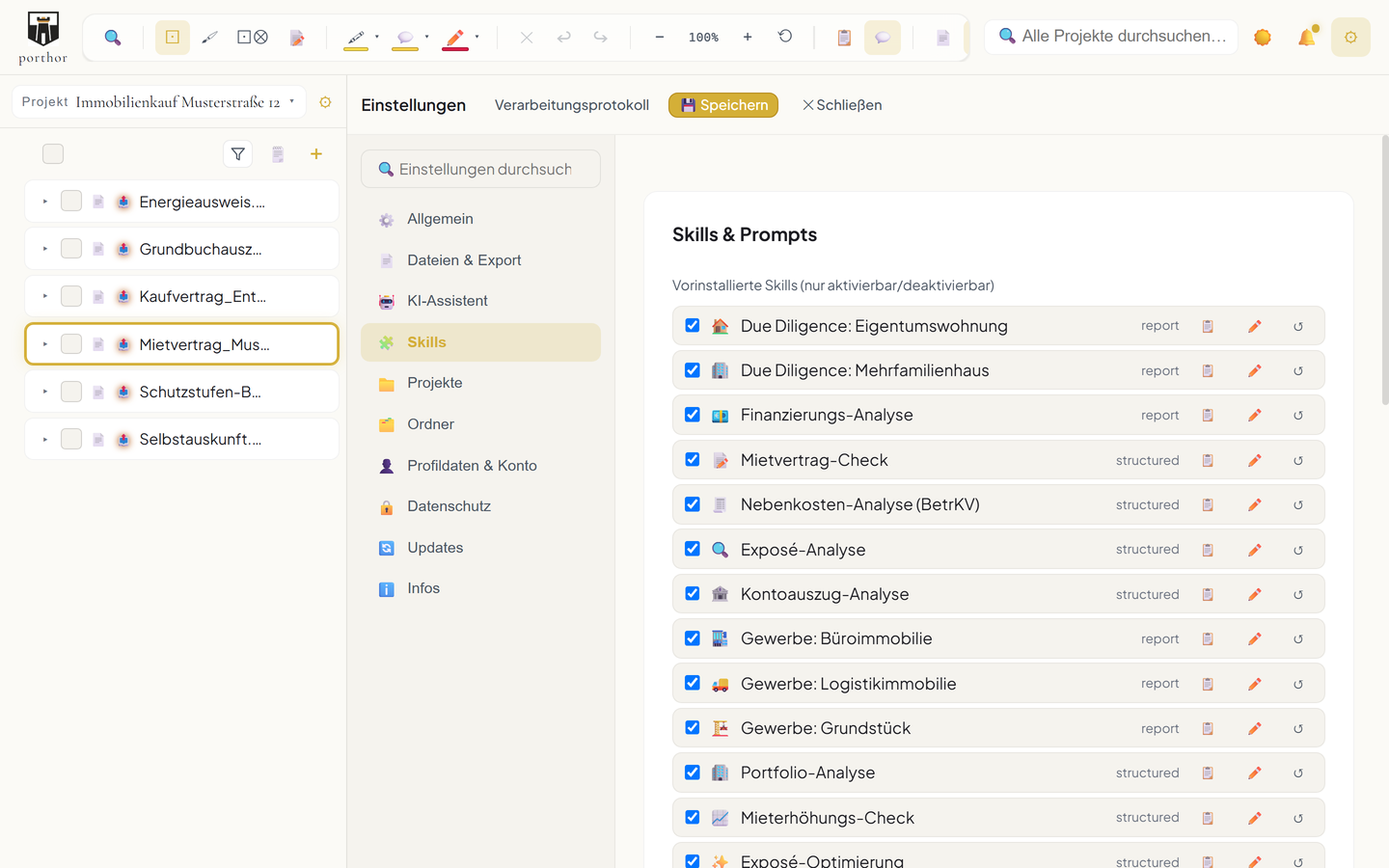Check the Energieausweis file checkbox
The width and height of the screenshot is (1389, 868).
click(x=71, y=201)
